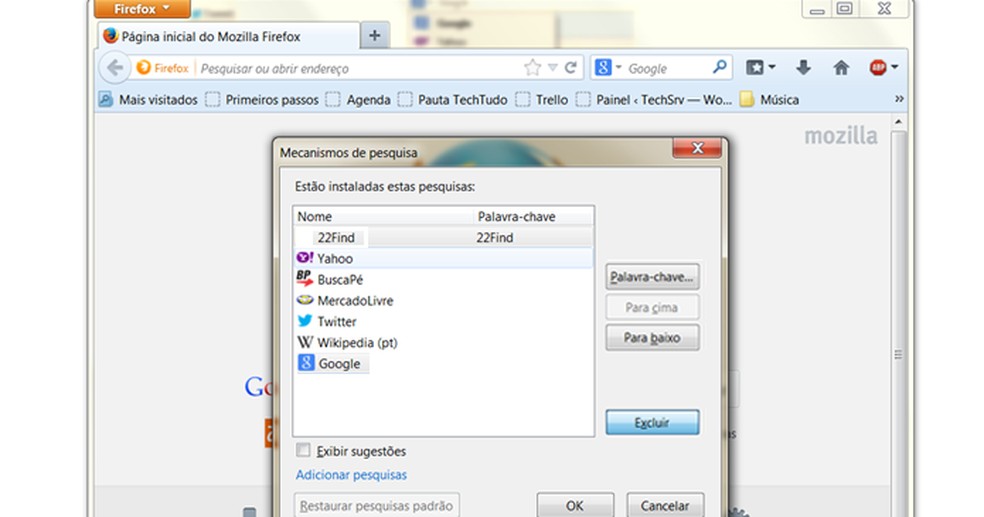Toggle the Exibir sugestões checkbox
Screen dimensions: 984x517
pyautogui.click(x=303, y=450)
